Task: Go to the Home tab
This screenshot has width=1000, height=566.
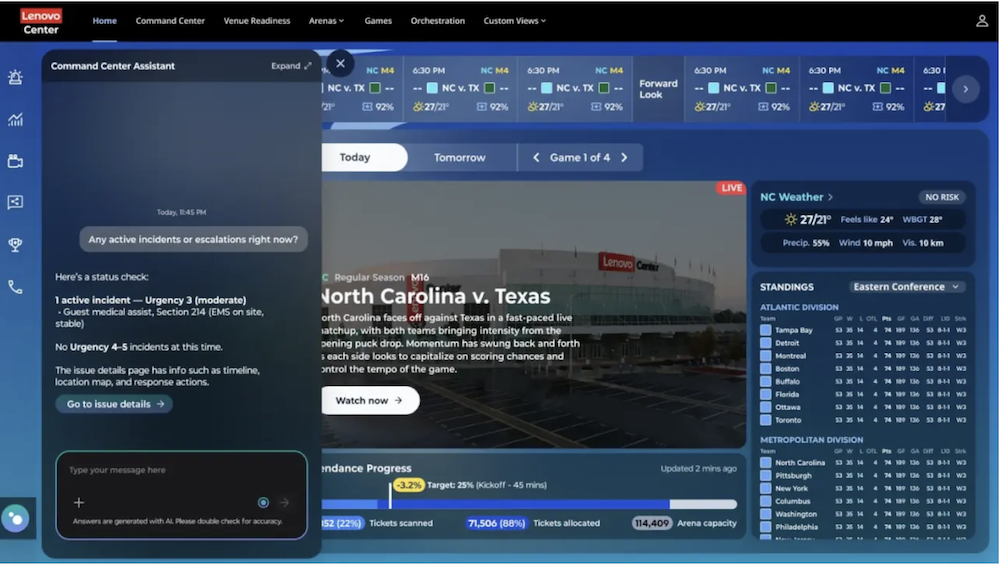Action: pyautogui.click(x=105, y=21)
